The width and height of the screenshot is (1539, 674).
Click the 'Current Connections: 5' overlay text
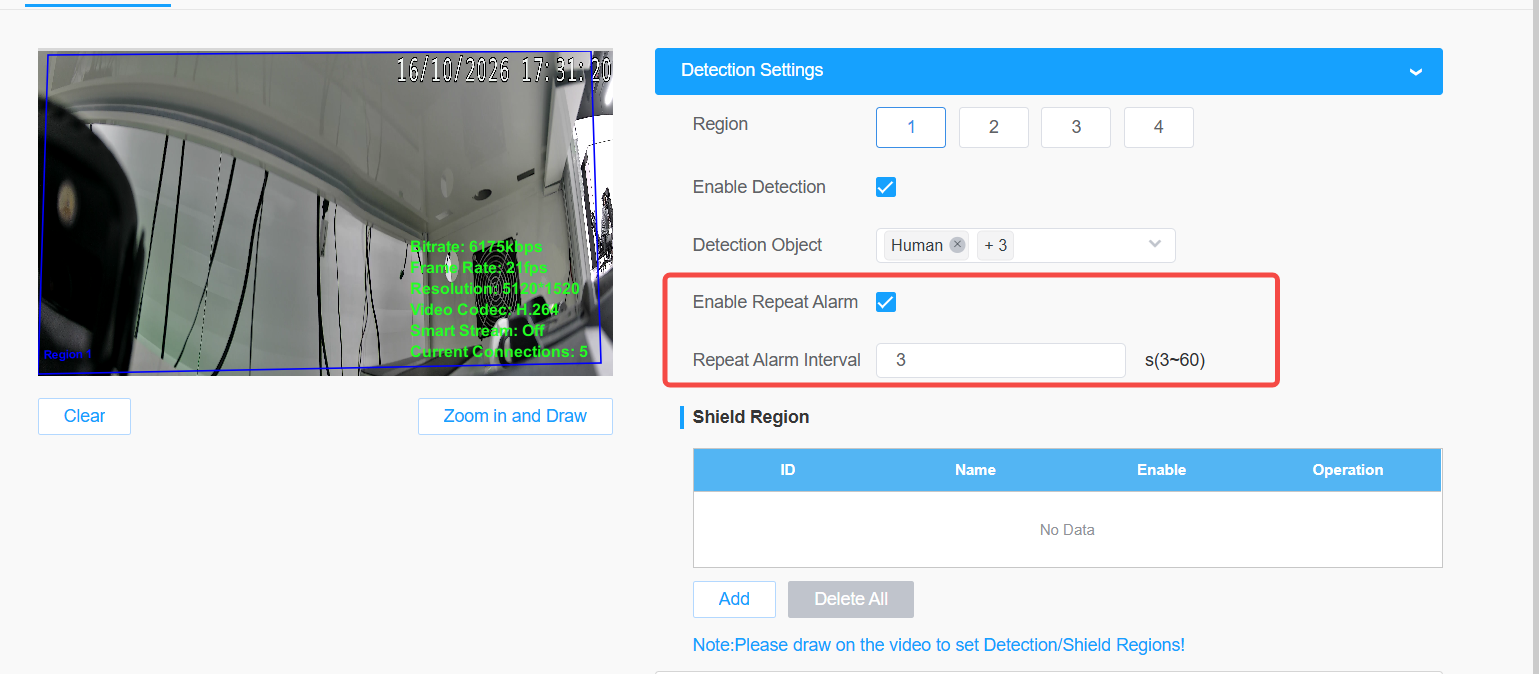coord(499,352)
